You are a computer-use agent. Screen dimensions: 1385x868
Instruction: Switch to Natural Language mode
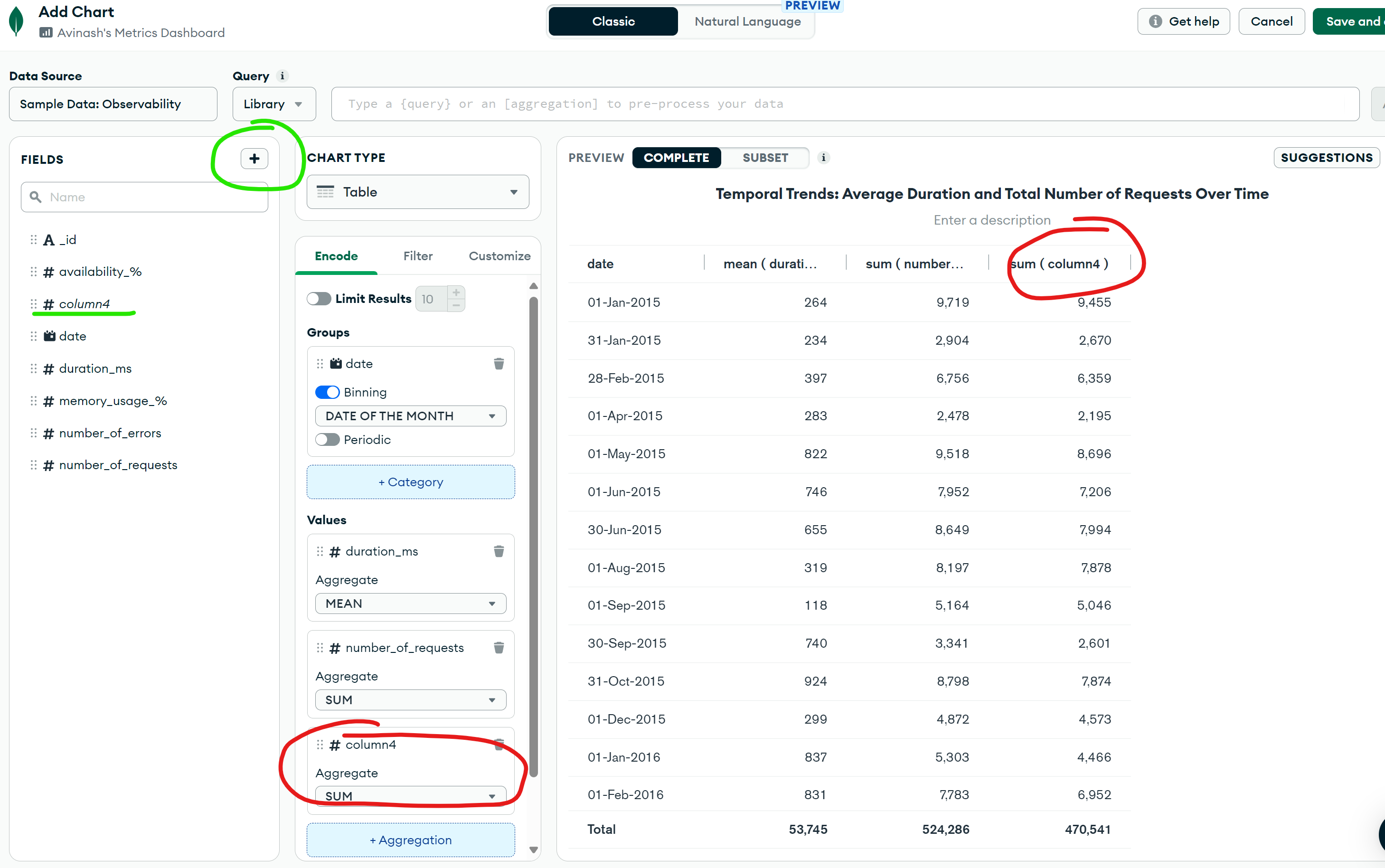tap(747, 22)
